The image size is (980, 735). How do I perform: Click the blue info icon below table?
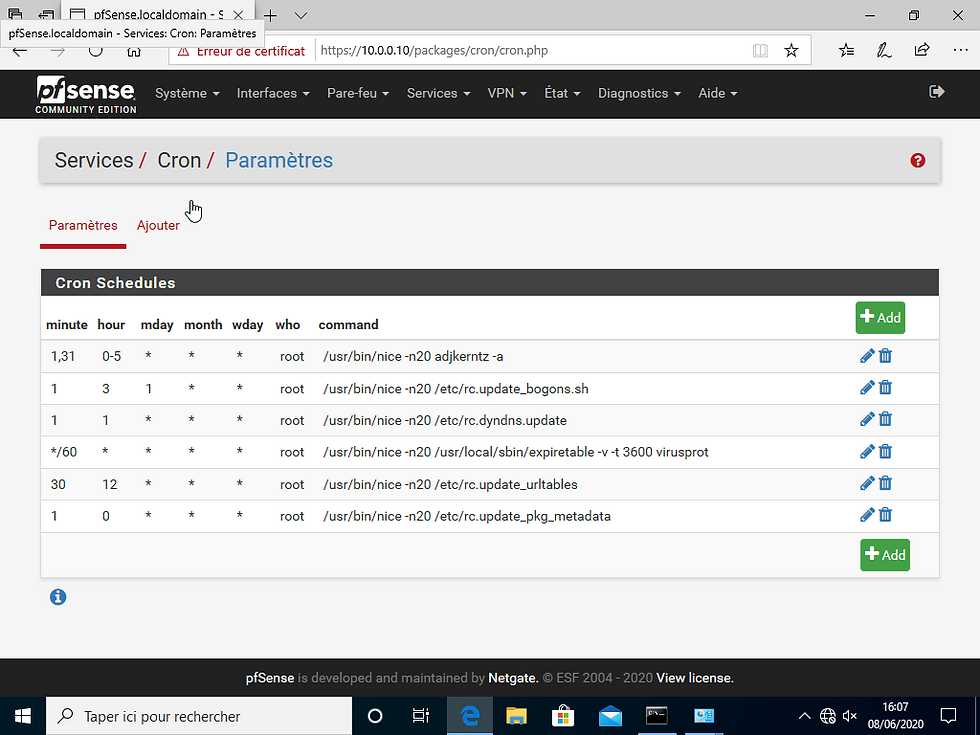(58, 597)
